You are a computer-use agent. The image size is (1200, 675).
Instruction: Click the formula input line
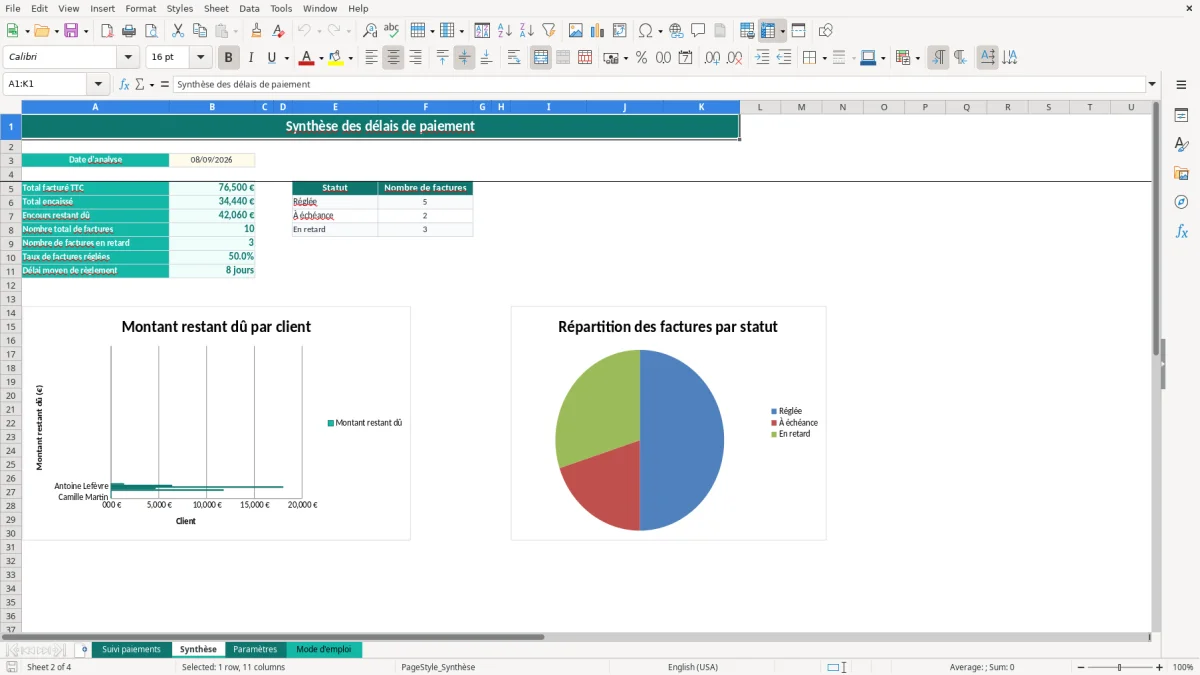[659, 84]
